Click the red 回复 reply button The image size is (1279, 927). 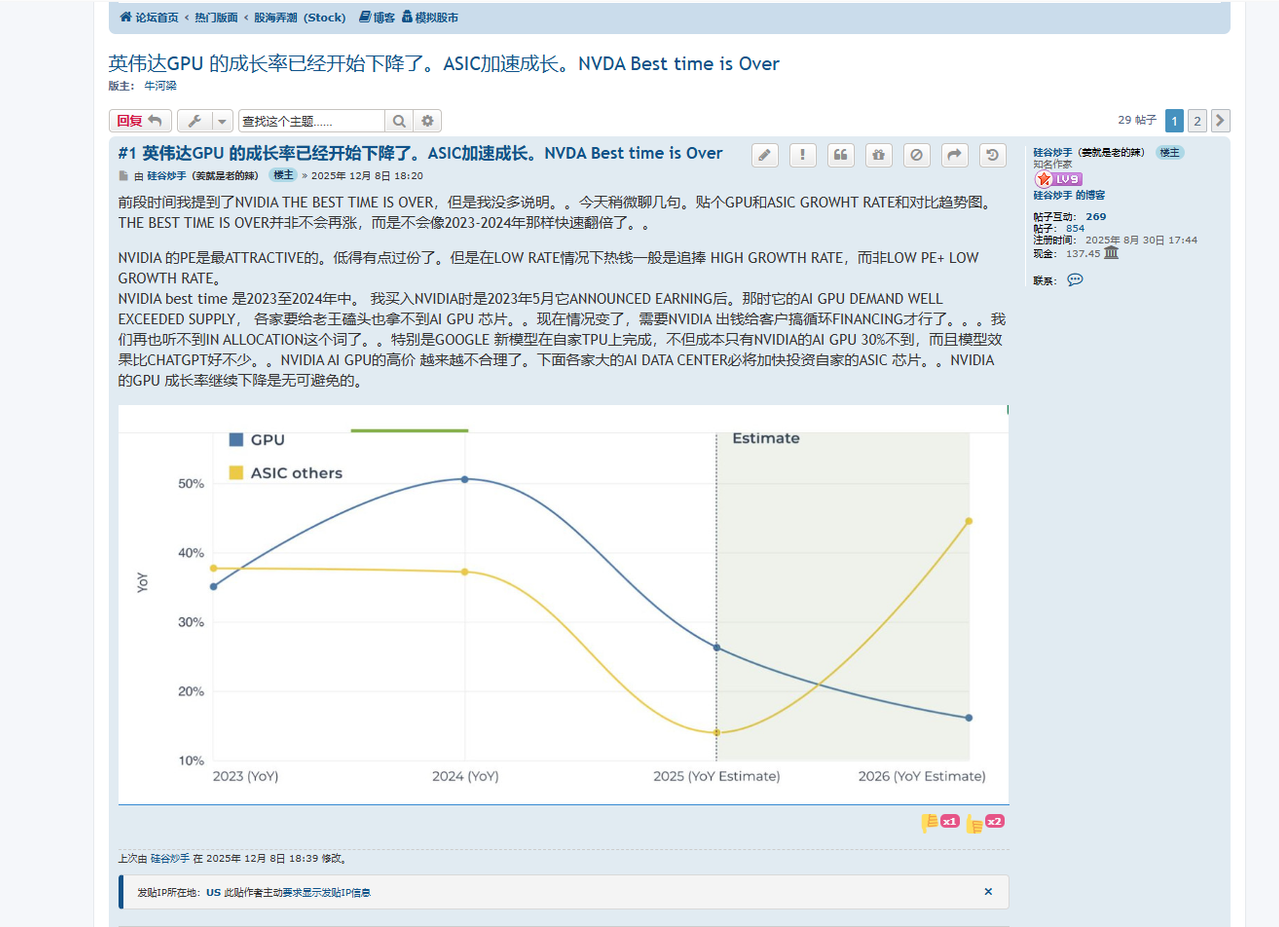pyautogui.click(x=140, y=121)
